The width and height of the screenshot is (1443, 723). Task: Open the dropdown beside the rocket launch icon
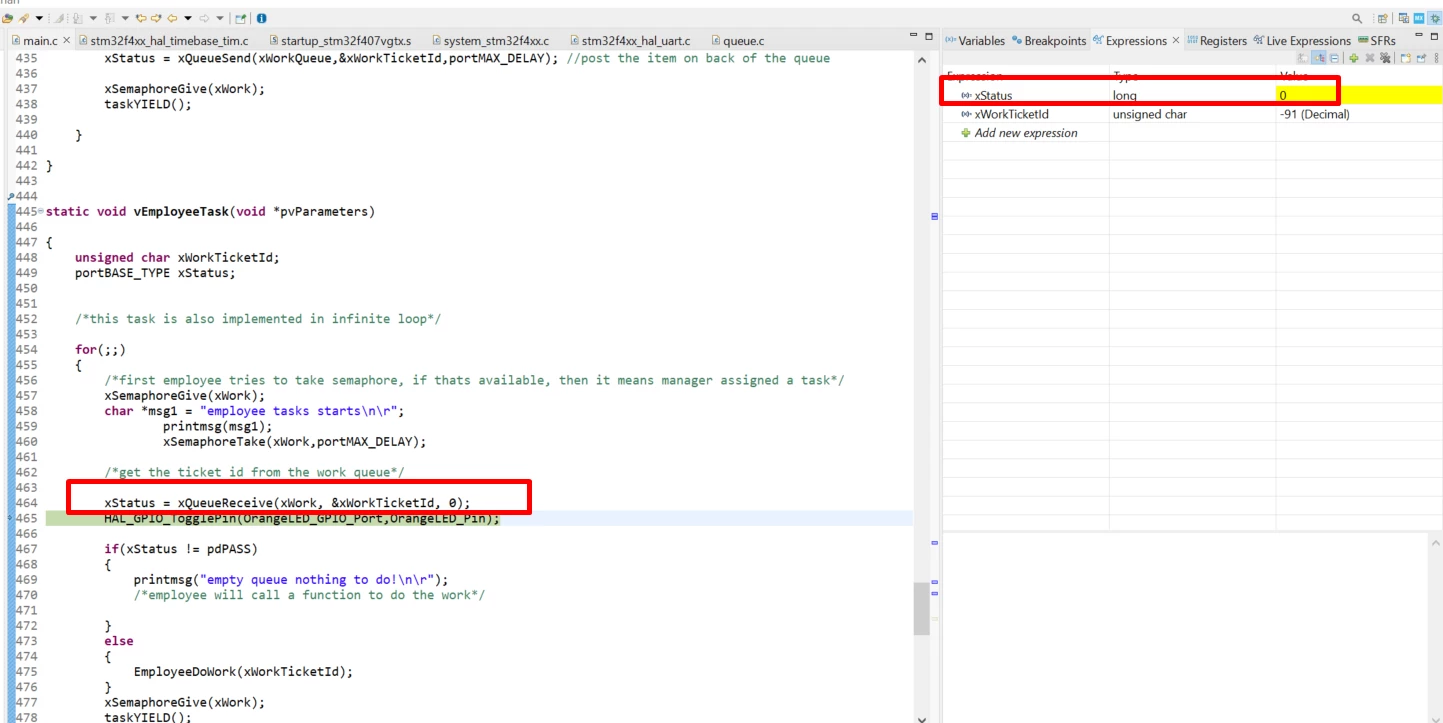point(39,18)
